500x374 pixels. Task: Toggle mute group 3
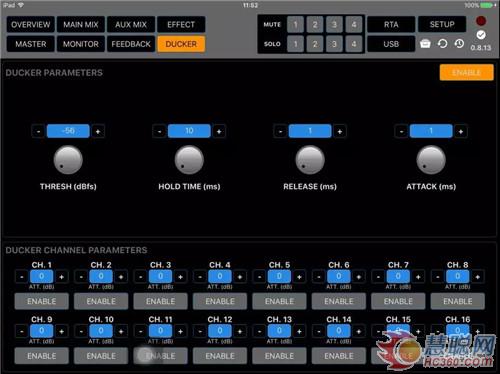pos(334,24)
